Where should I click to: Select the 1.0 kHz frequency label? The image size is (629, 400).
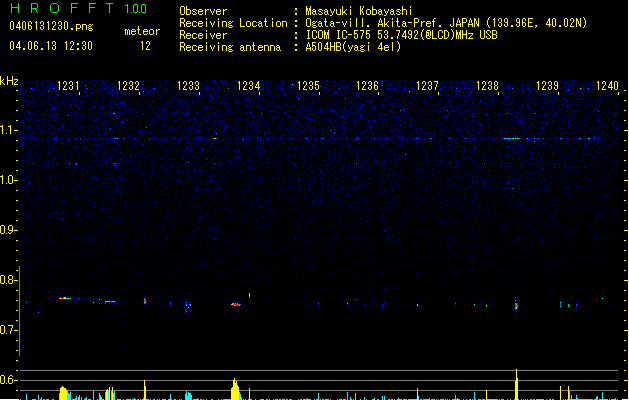[9, 180]
